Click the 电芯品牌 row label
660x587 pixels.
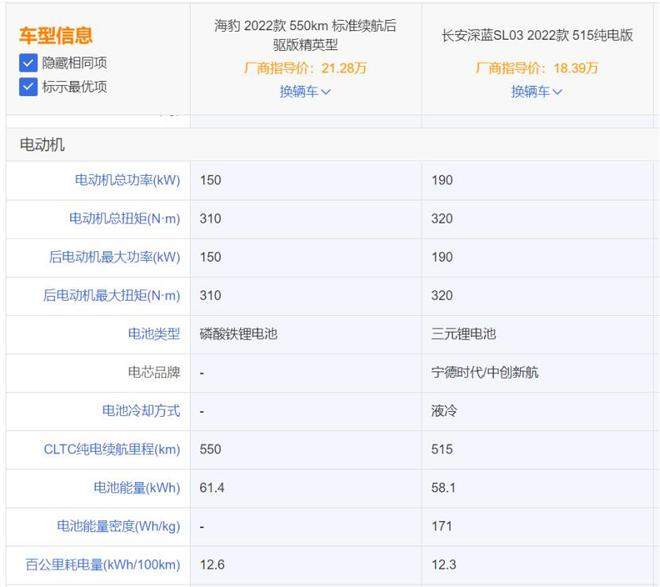154,372
